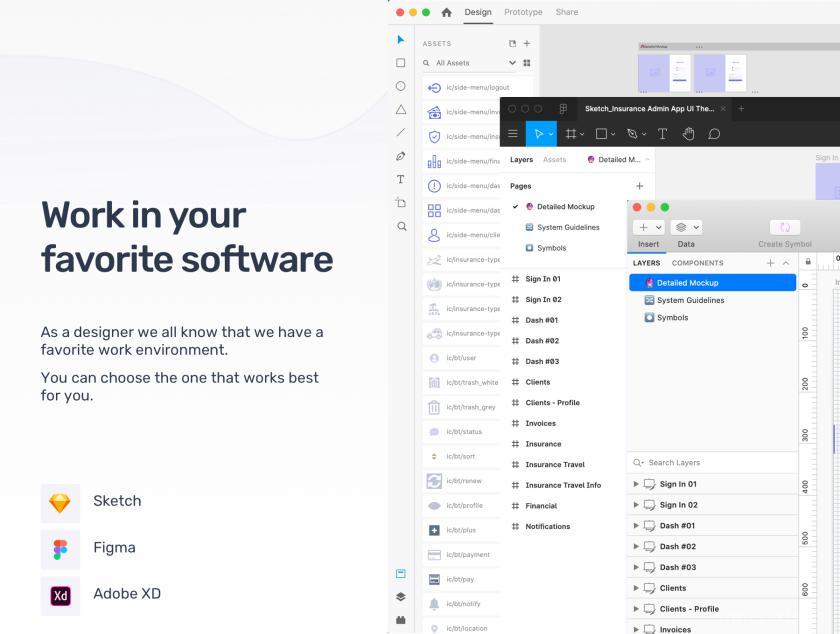Screen dimensions: 840x634
Task: Toggle the lock icon beside Sketch ruler
Action: tap(808, 262)
